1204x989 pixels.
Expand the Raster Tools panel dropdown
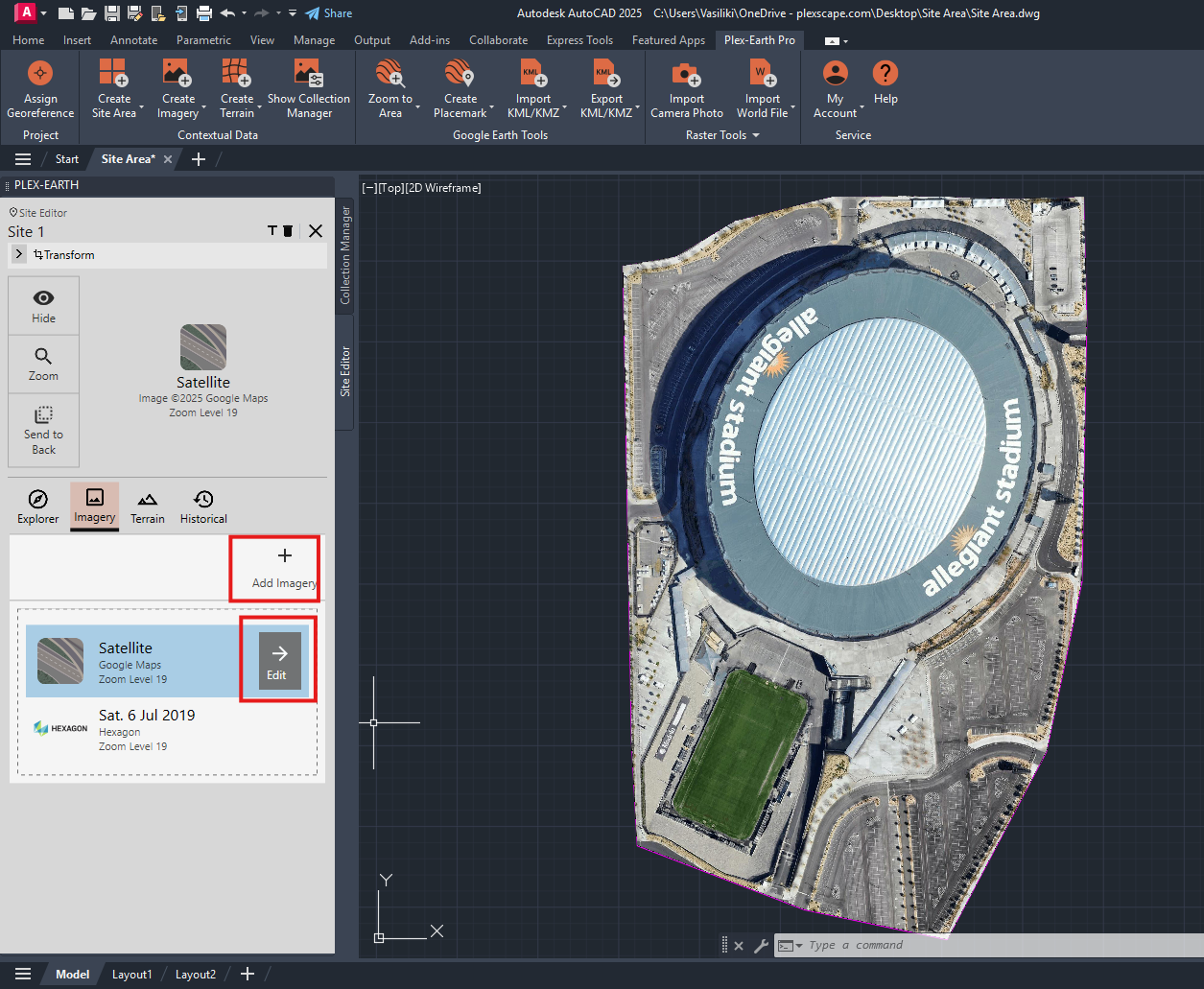coord(756,135)
